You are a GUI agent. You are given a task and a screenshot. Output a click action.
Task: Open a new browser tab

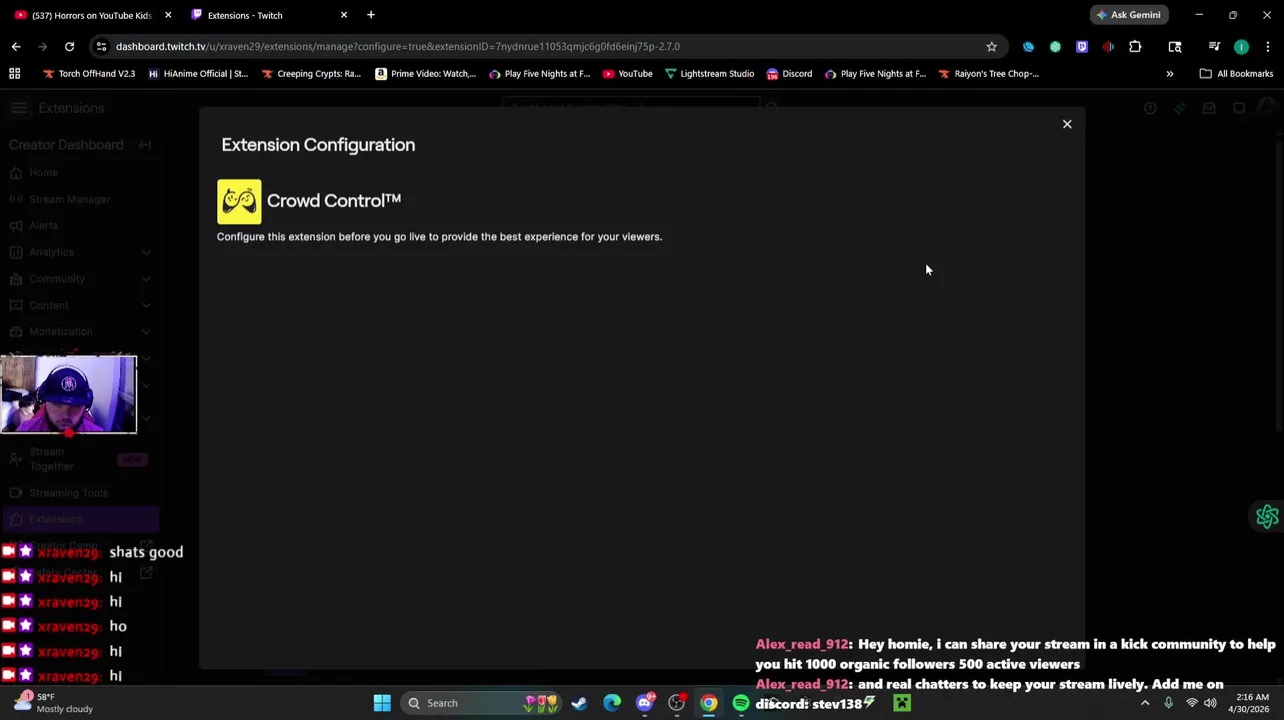(371, 15)
